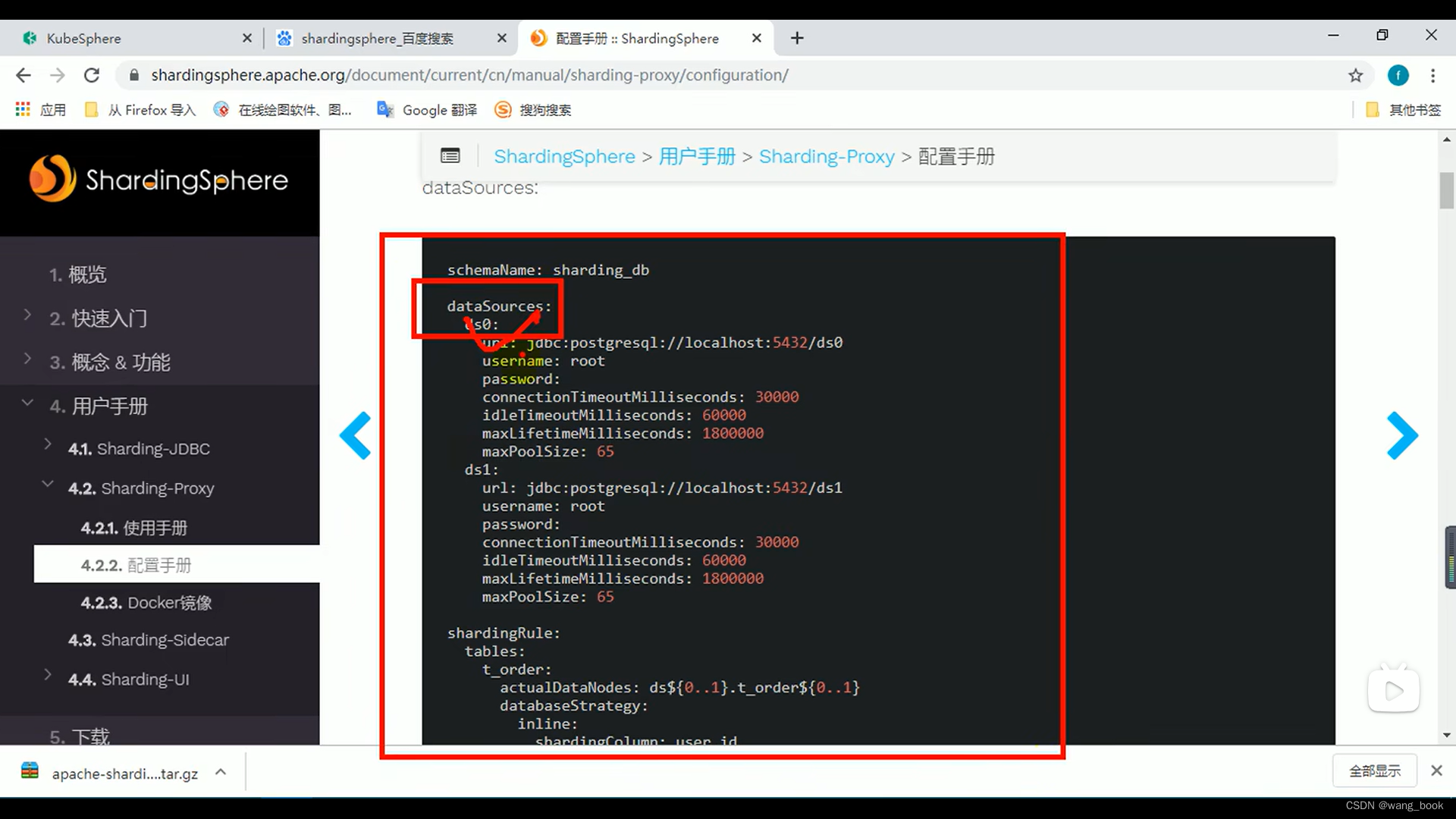The image size is (1456, 819).
Task: Open the Chrome profile avatar
Action: click(x=1398, y=75)
